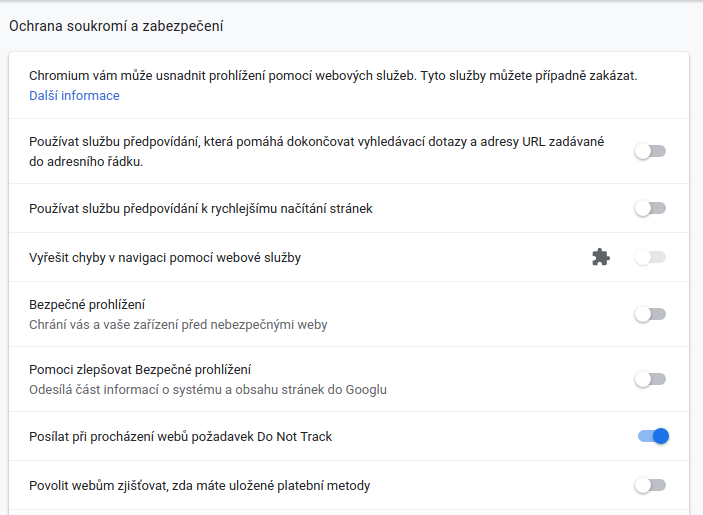Enable the URL and search query prediction toggle

[650, 151]
